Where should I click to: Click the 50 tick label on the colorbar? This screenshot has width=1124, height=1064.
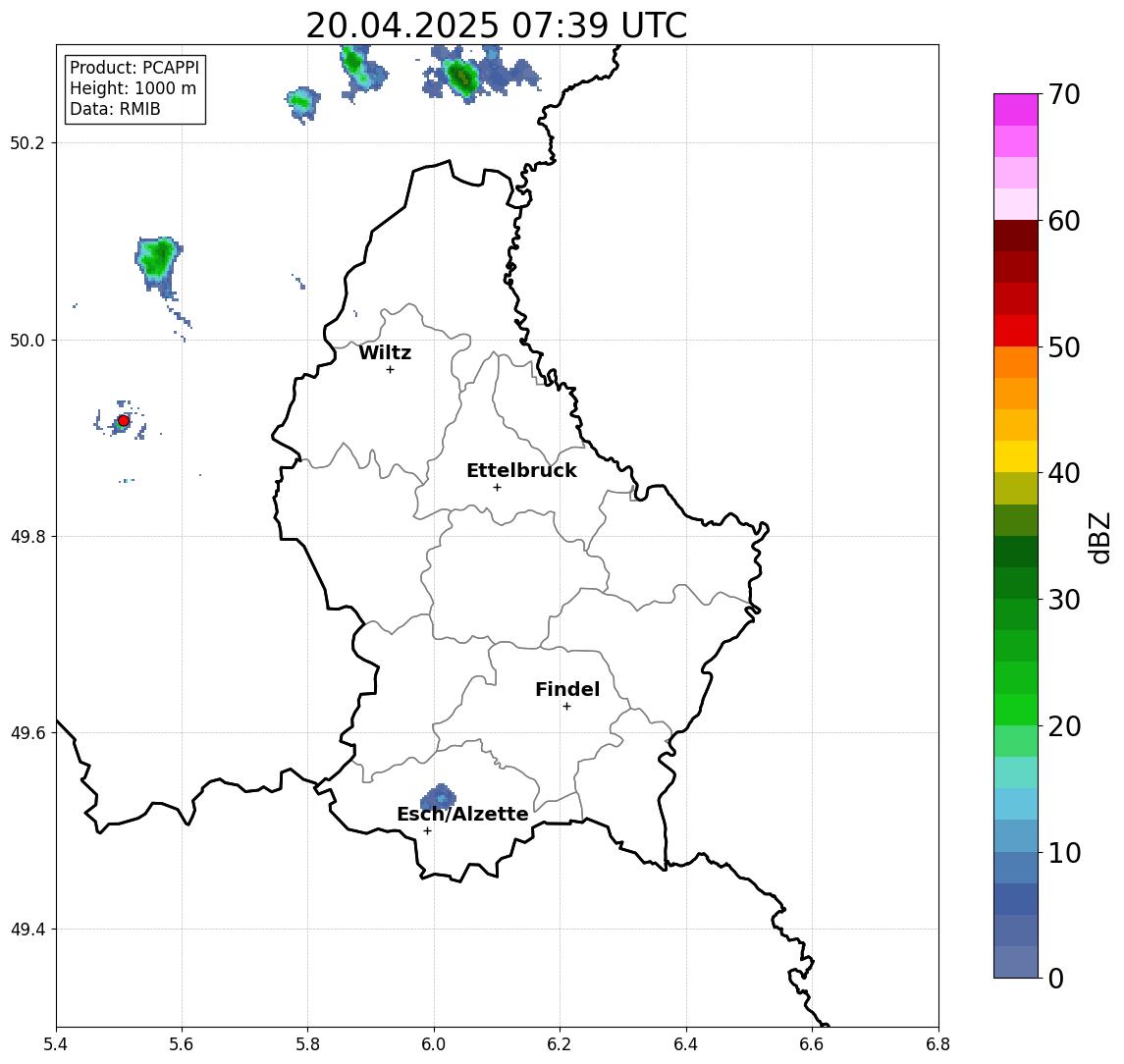1063,347
